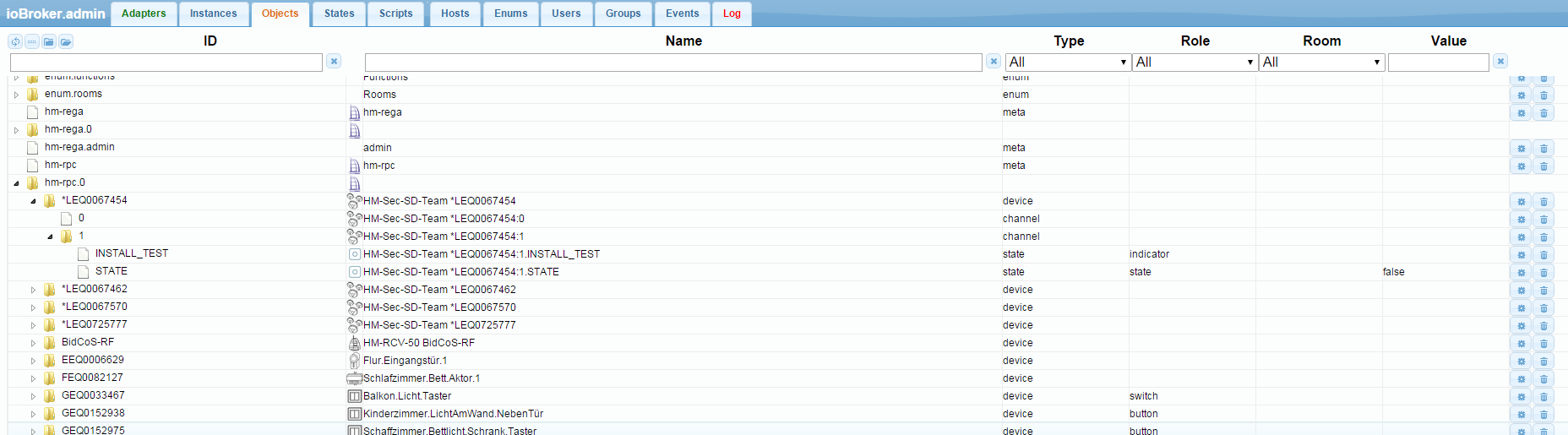Delete the enum.rooms object
This screenshot has height=435, width=1568.
tap(1543, 95)
